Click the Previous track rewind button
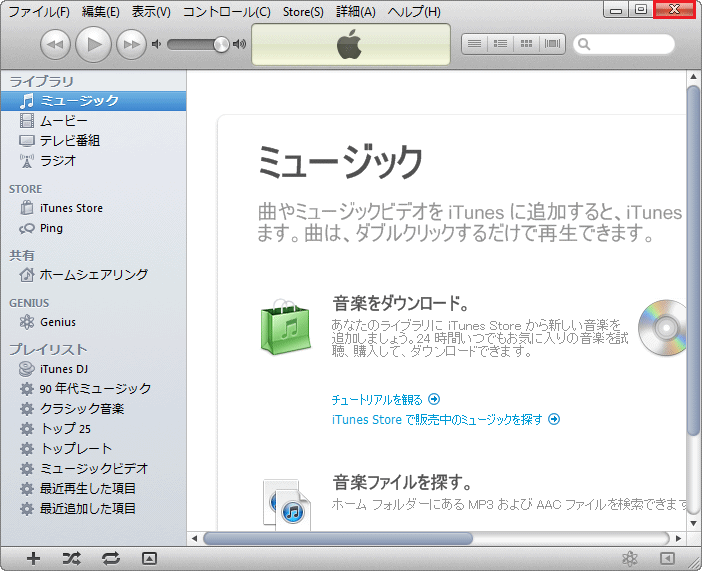The height and width of the screenshot is (571, 702). coord(55,44)
